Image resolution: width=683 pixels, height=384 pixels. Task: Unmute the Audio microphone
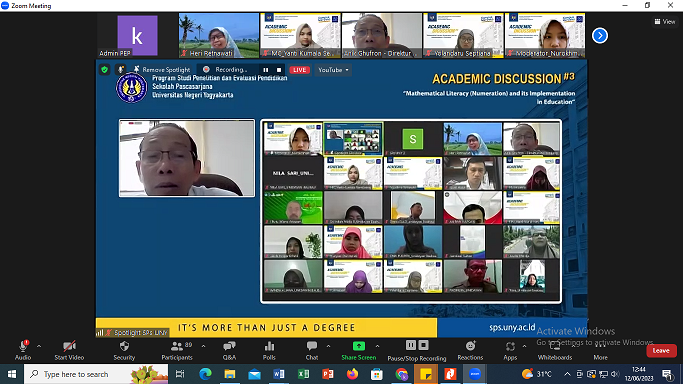[x=23, y=350]
